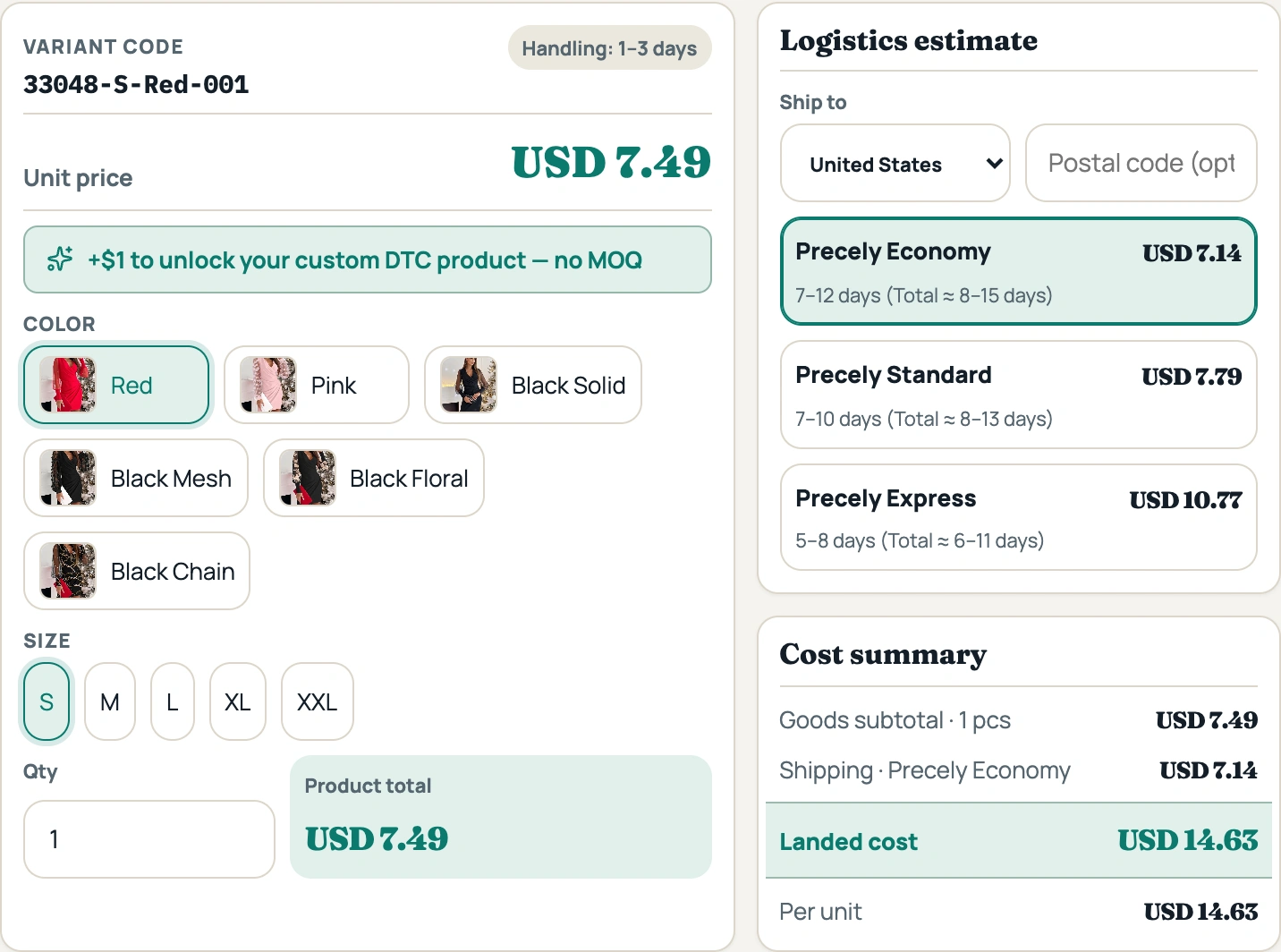Choose the Black Mesh color variant
Screen dimensions: 1281x952
pos(136,478)
